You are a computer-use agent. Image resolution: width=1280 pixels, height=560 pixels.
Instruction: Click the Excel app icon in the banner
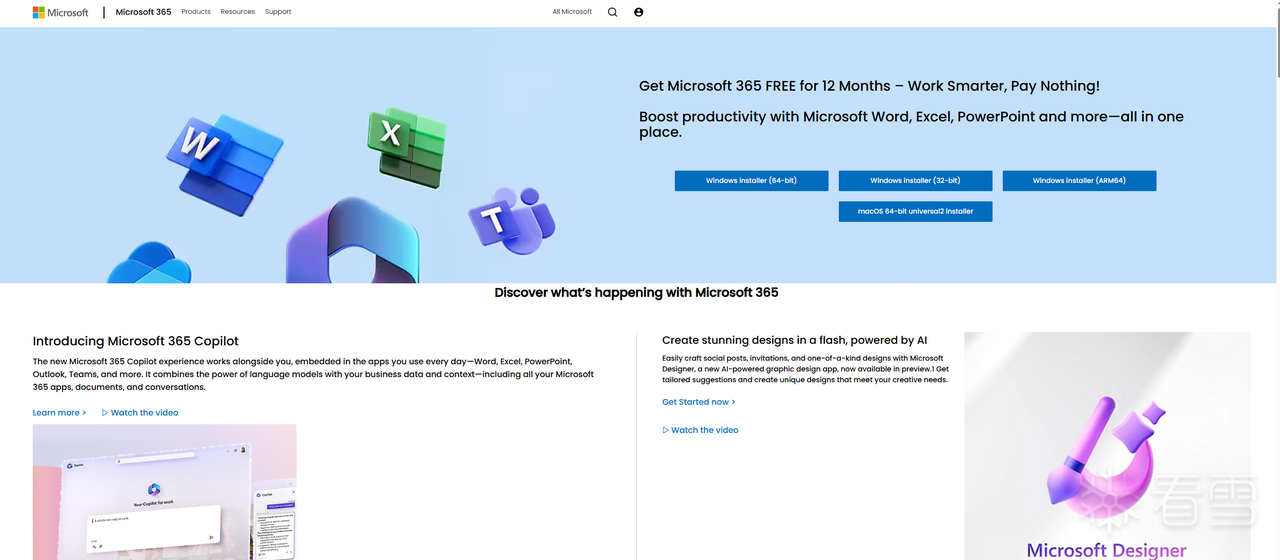tap(405, 148)
